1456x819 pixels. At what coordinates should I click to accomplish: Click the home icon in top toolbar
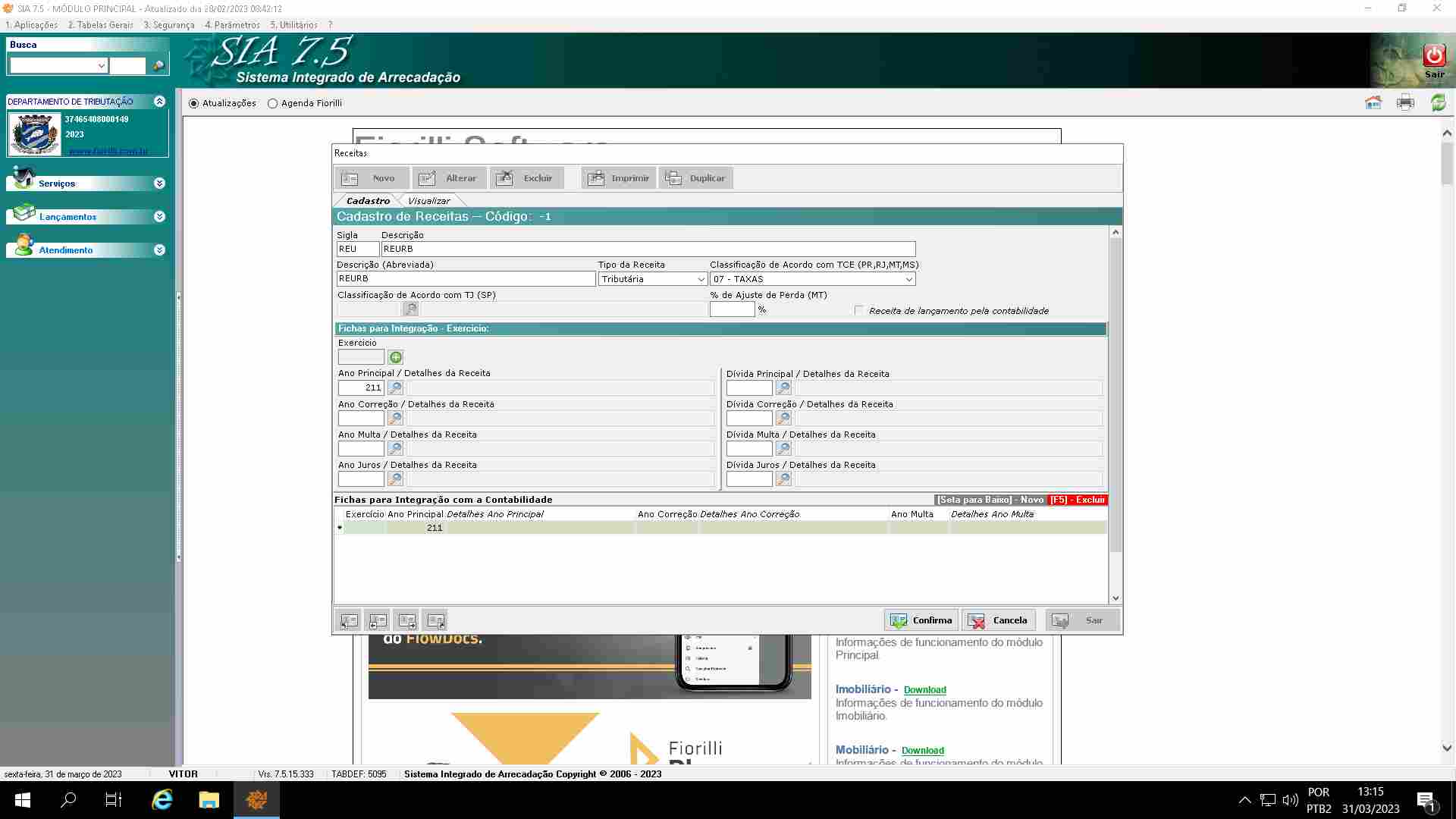1373,102
